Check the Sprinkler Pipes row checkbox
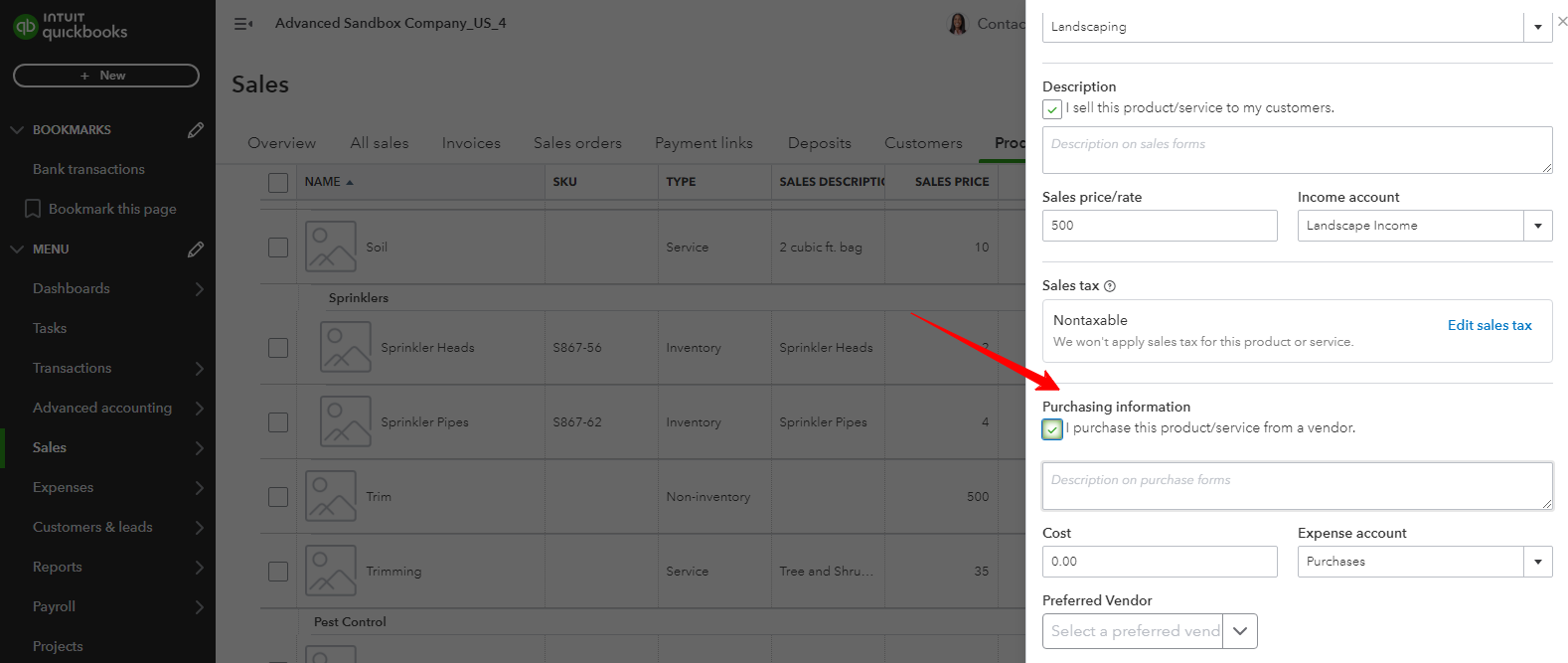 tap(278, 421)
